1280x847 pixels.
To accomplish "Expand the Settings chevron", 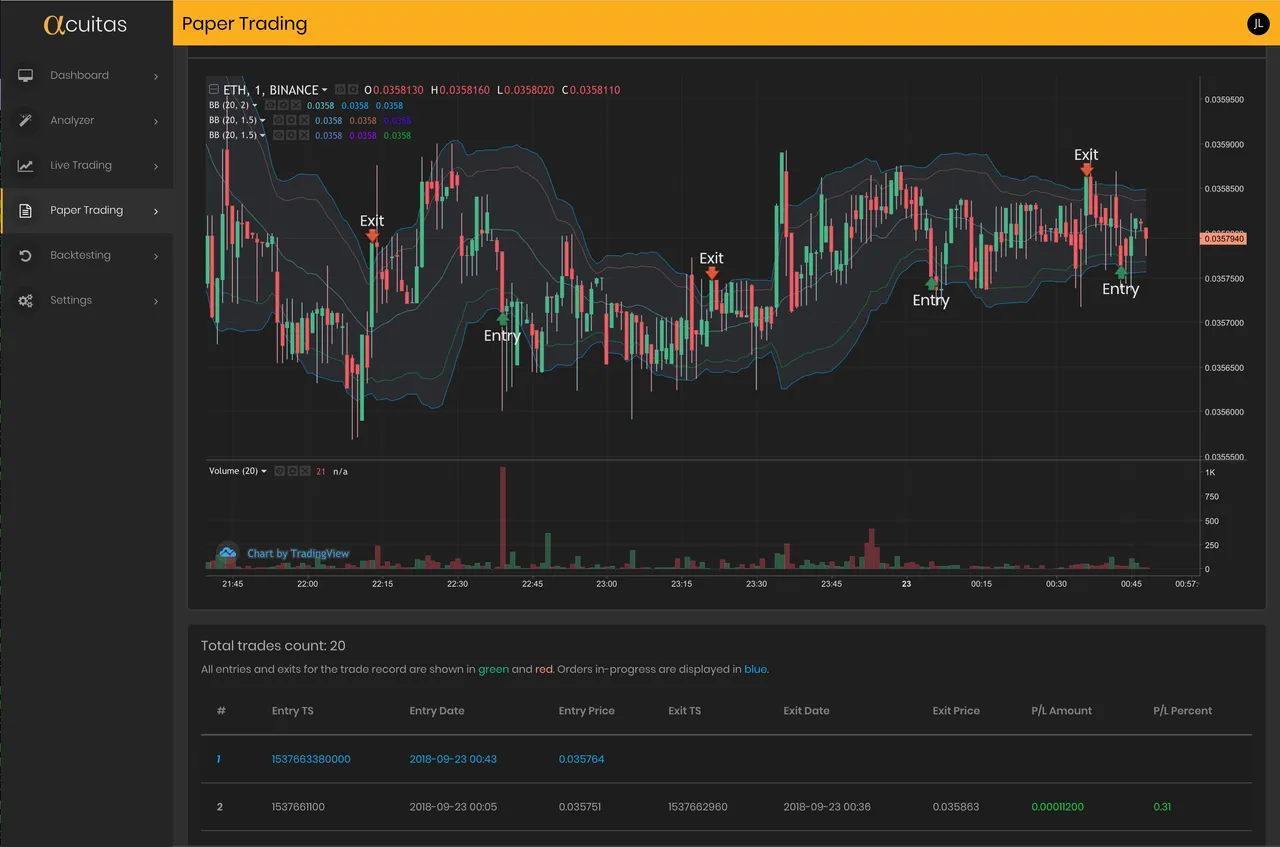I will pos(156,301).
